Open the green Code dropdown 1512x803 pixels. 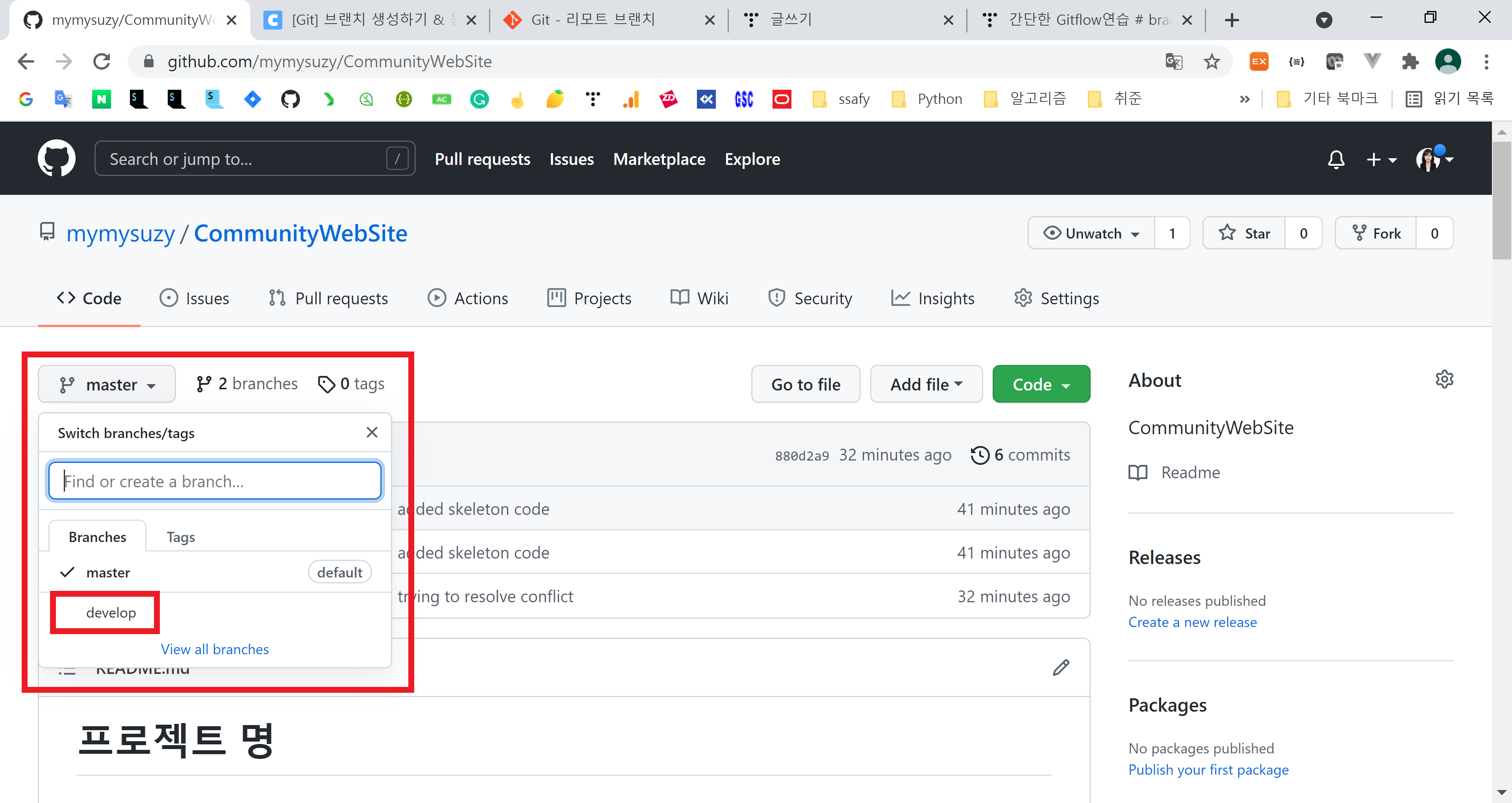coord(1041,385)
